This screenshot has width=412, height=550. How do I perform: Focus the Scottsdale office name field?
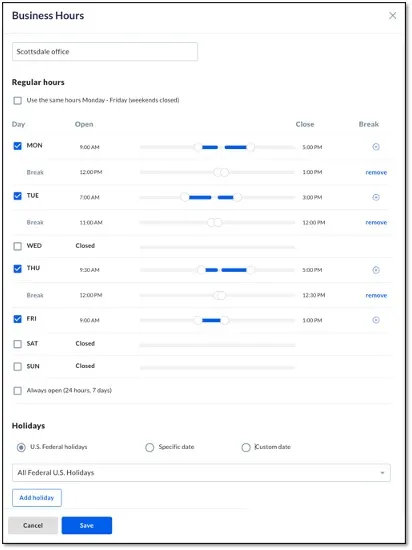(105, 52)
